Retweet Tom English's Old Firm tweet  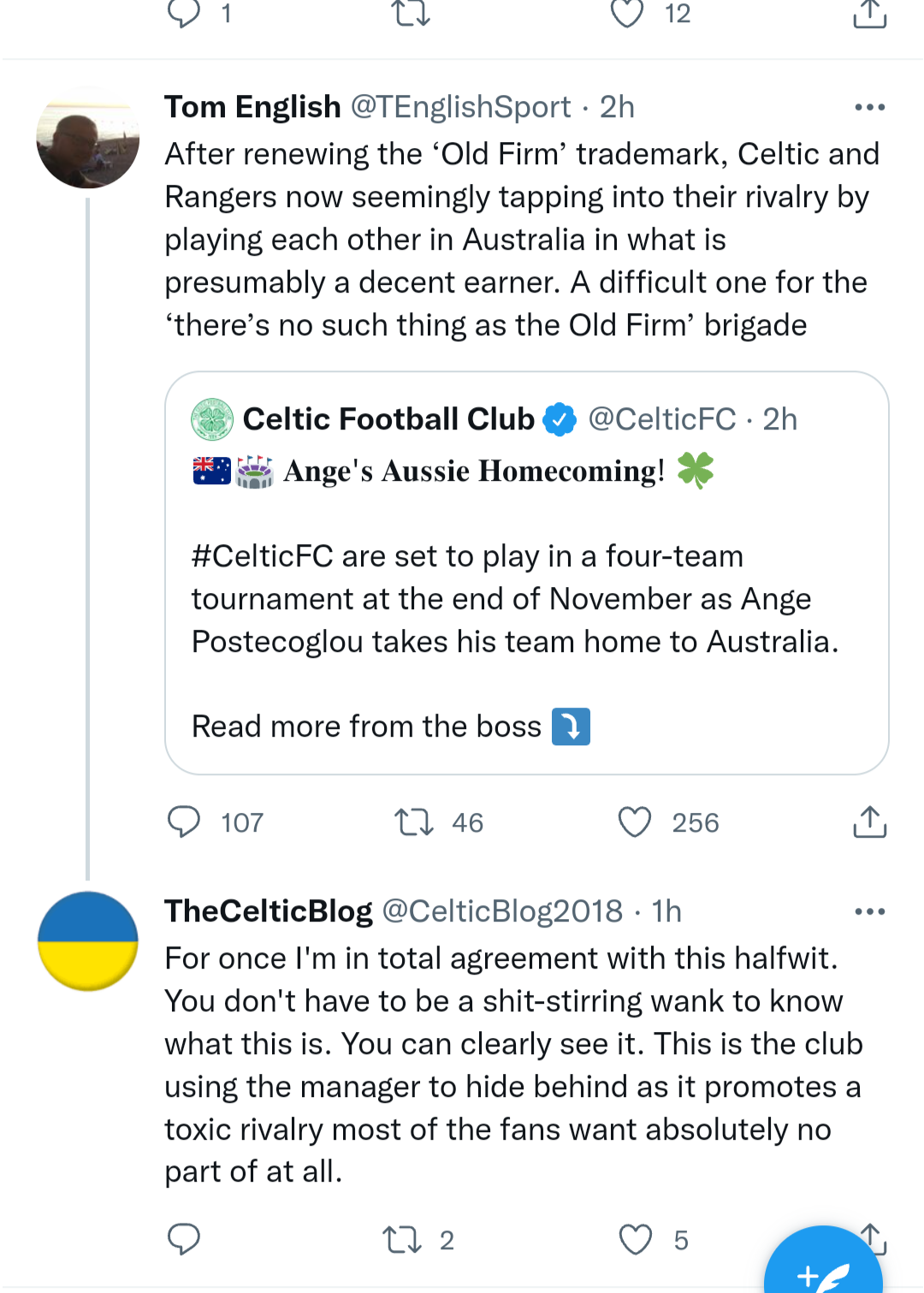pyautogui.click(x=414, y=821)
